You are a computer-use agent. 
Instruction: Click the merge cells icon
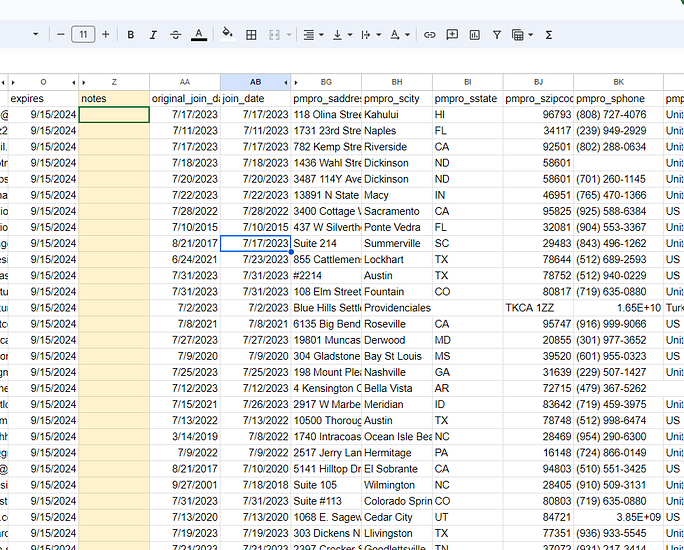click(x=274, y=35)
